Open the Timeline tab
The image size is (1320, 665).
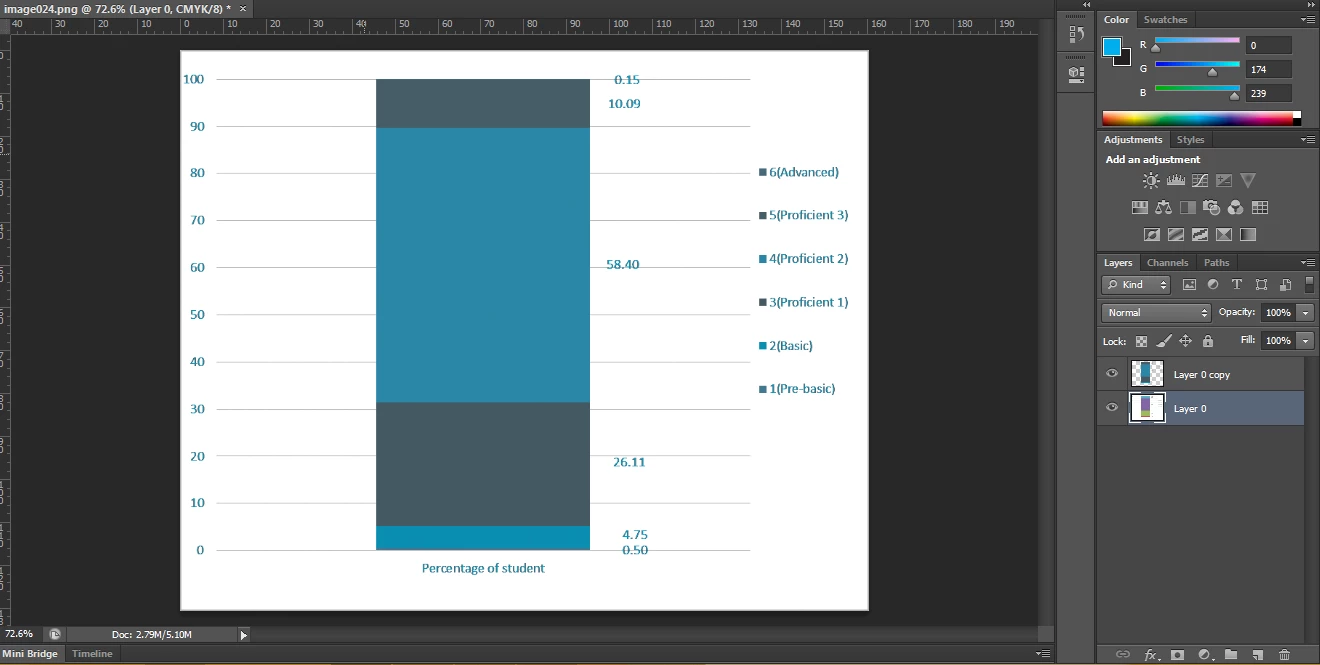(x=92, y=654)
